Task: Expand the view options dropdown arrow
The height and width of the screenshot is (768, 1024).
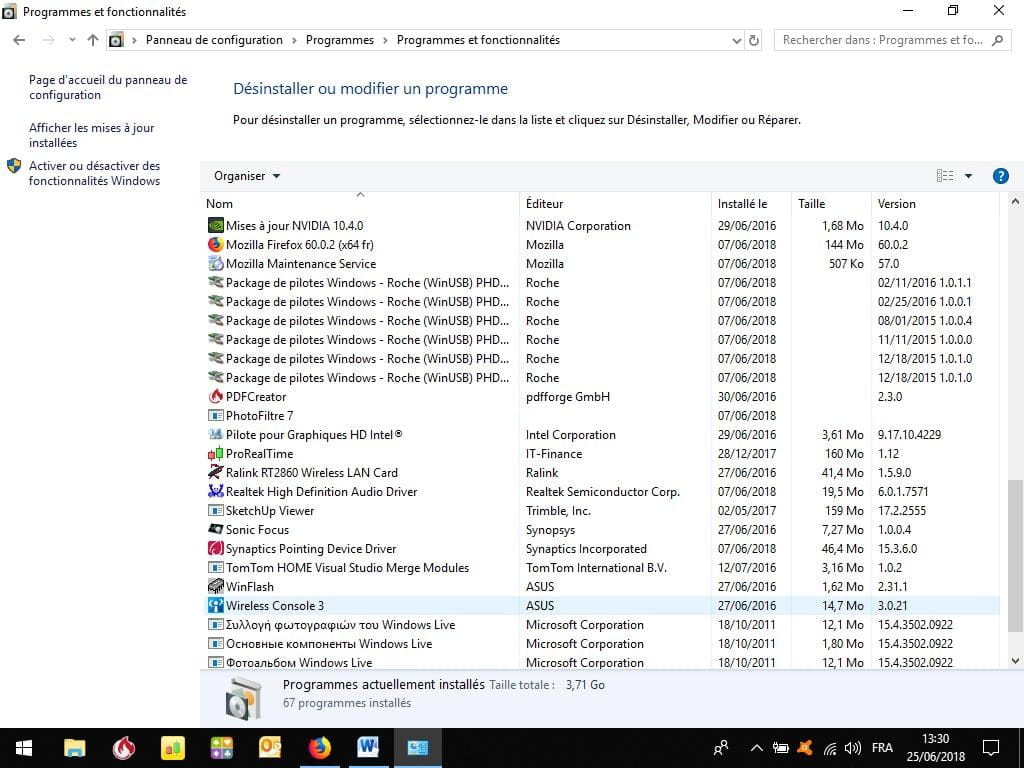Action: coord(968,176)
